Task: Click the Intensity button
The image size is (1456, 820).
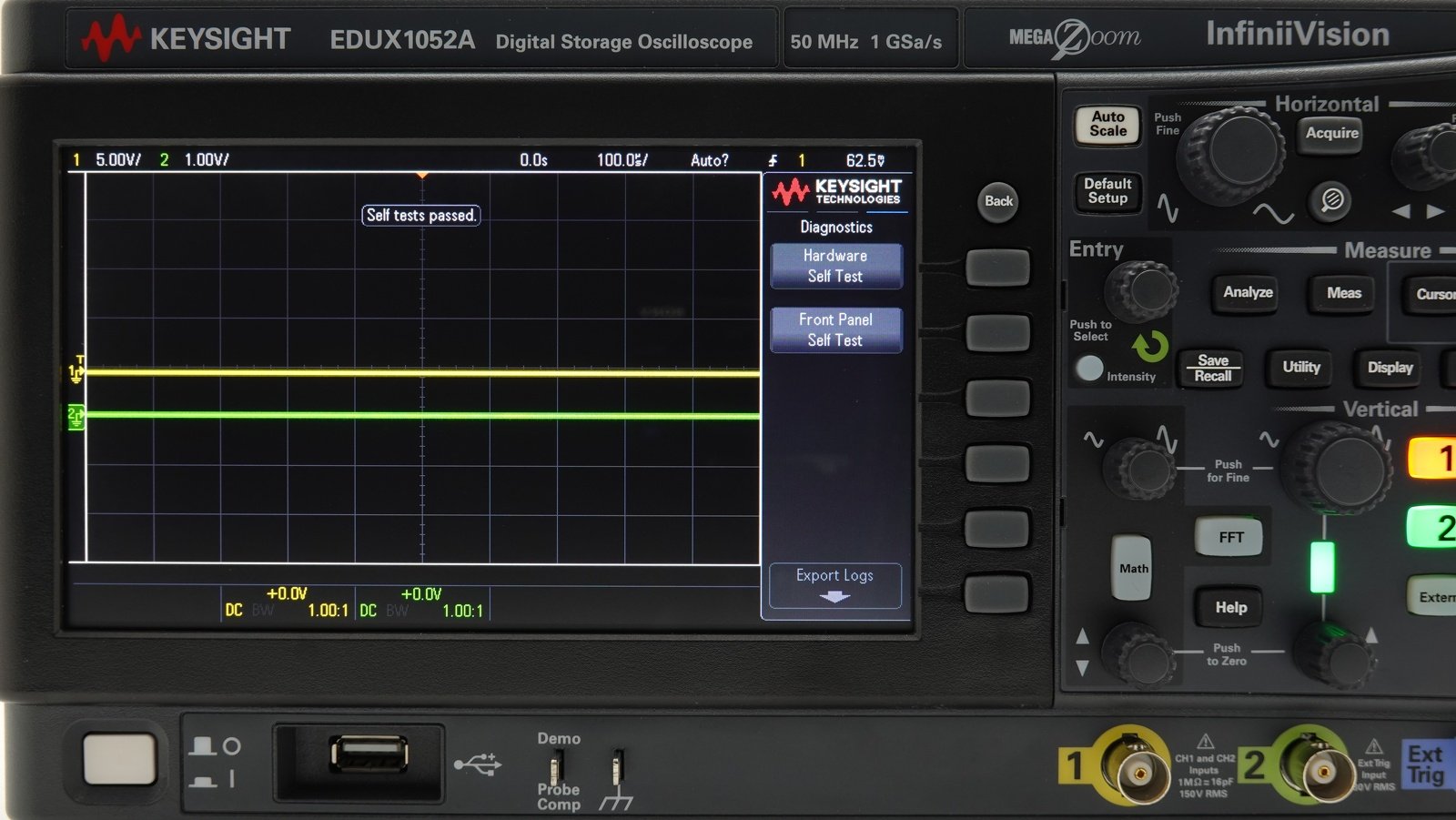Action: (x=1089, y=369)
